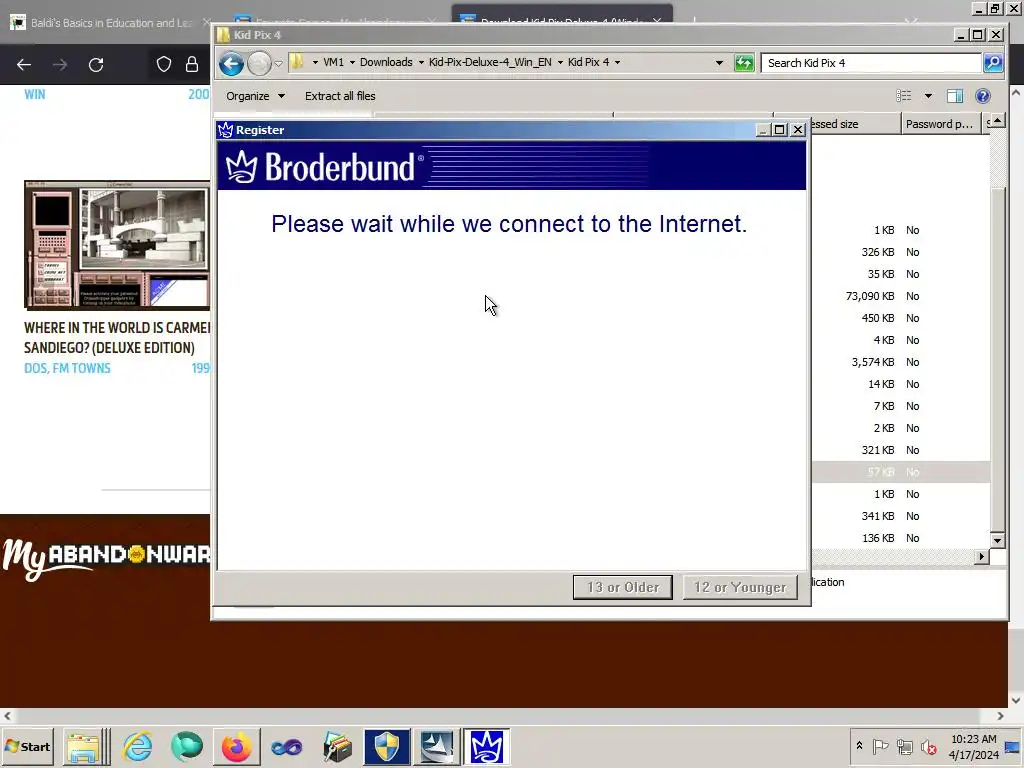Click in the Search Kid Pix 4 field
Image resolution: width=1024 pixels, height=768 pixels.
point(871,63)
